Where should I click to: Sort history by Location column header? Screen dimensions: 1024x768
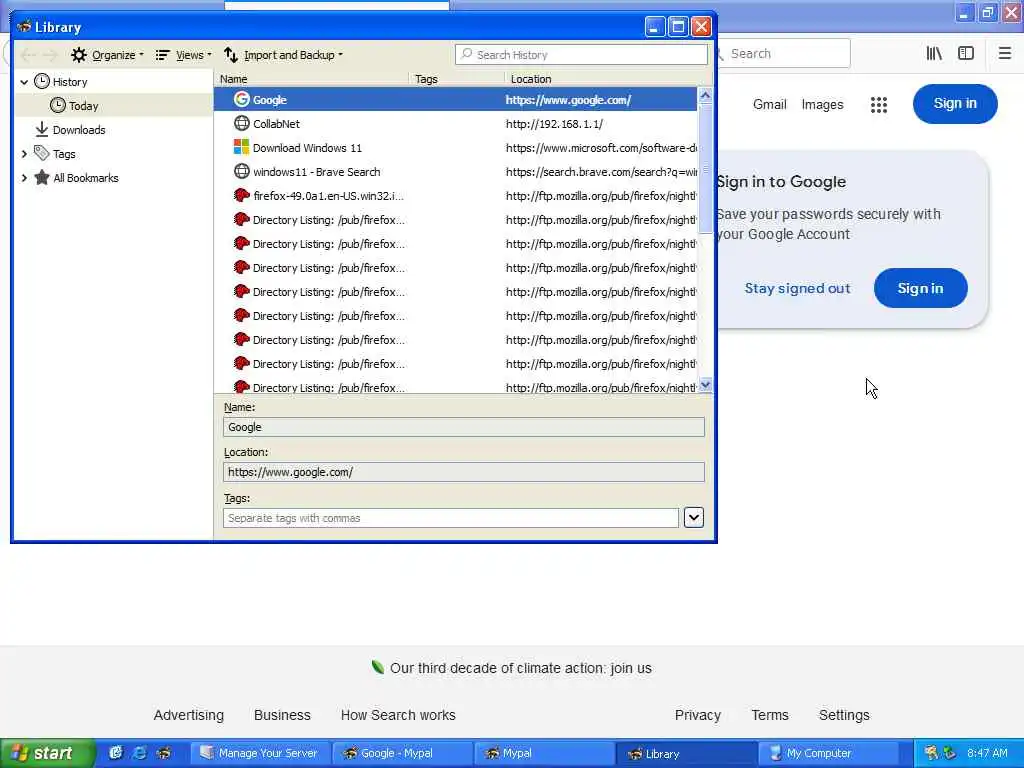pos(607,79)
